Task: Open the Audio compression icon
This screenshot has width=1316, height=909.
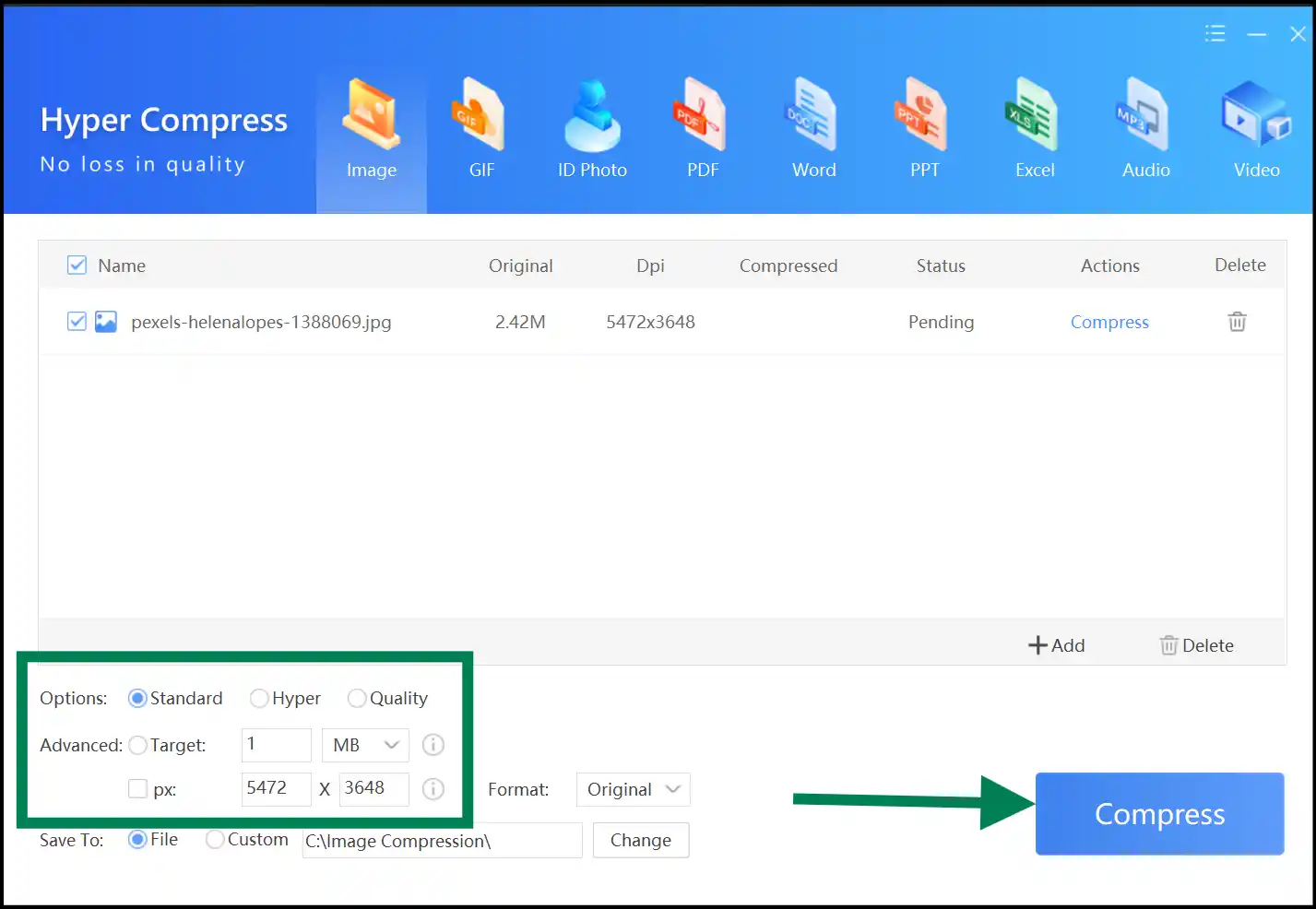Action: pos(1144,114)
